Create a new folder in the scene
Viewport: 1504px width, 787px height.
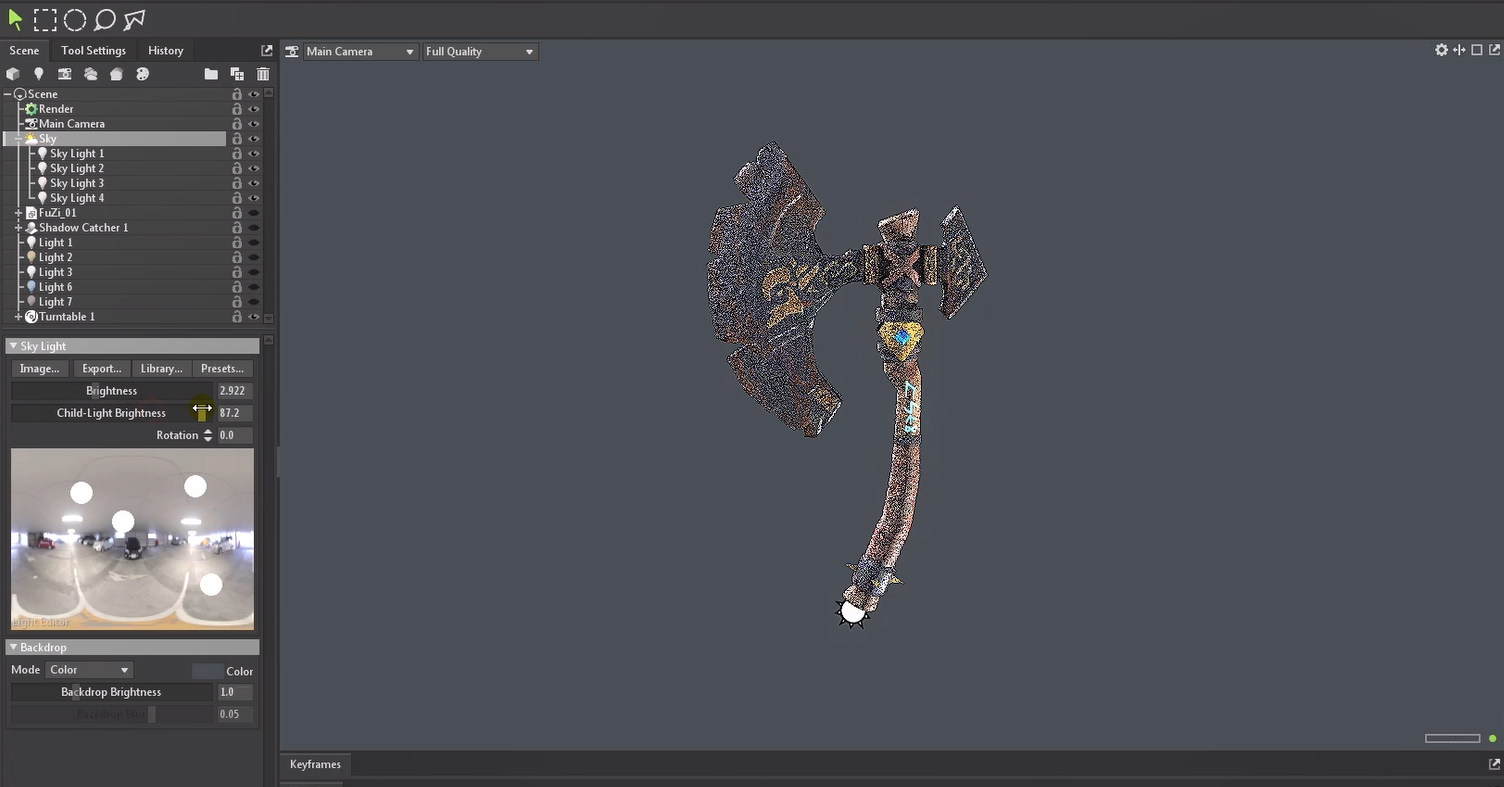211,74
